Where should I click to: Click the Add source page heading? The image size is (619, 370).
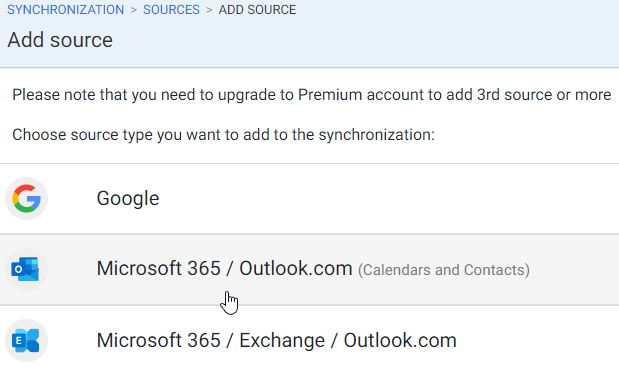[60, 40]
